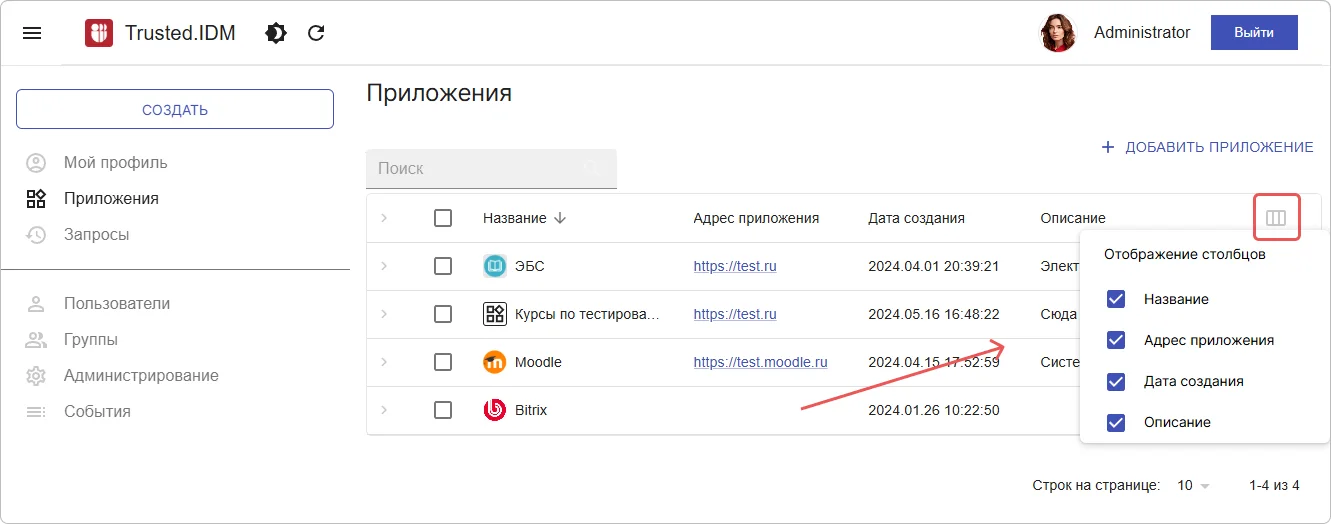Image resolution: width=1331 pixels, height=524 pixels.
Task: Open the Курсы по тестирова… https://test.ru link
Action: pos(735,314)
